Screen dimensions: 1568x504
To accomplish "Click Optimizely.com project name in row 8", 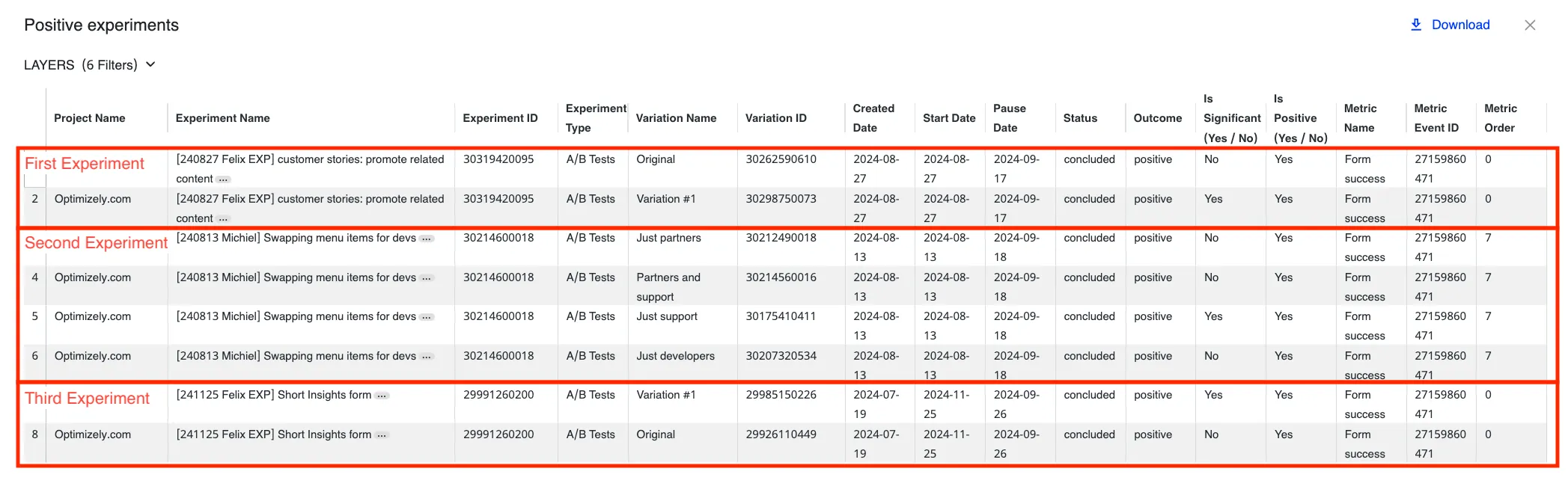I will 93,434.
